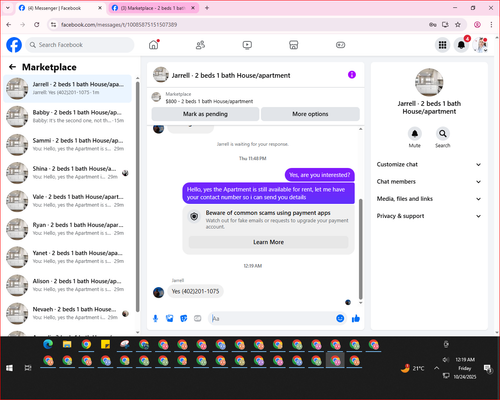The width and height of the screenshot is (500, 400).
Task: Click the message "Yes (402)201-1075"
Action: [195, 291]
